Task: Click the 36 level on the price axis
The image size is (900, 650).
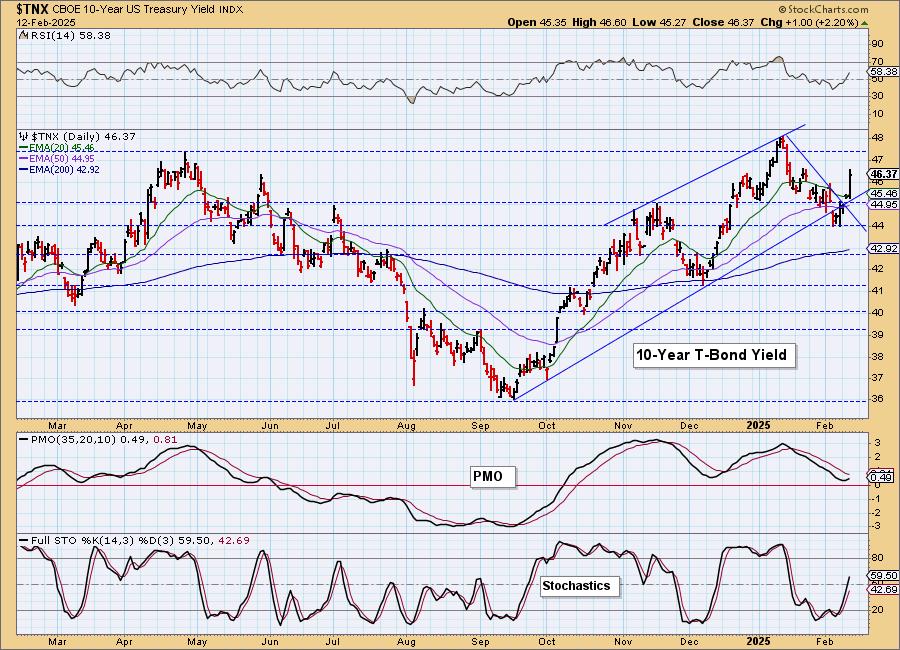Action: [878, 399]
